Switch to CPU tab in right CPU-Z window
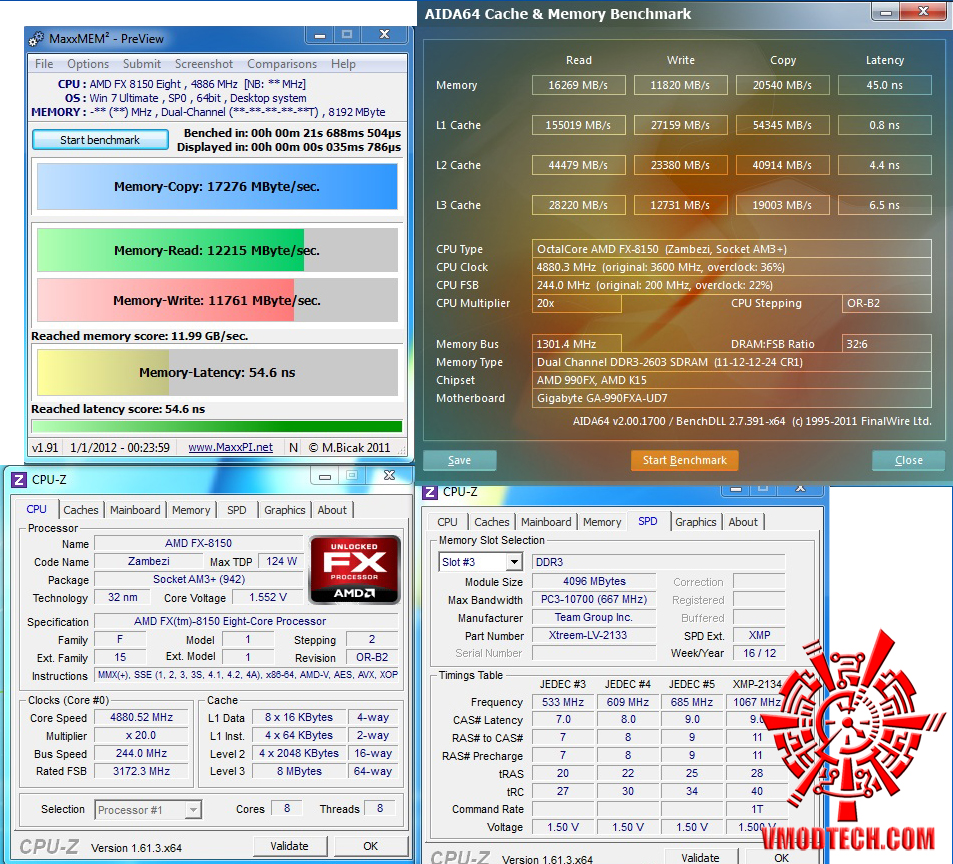 [447, 522]
